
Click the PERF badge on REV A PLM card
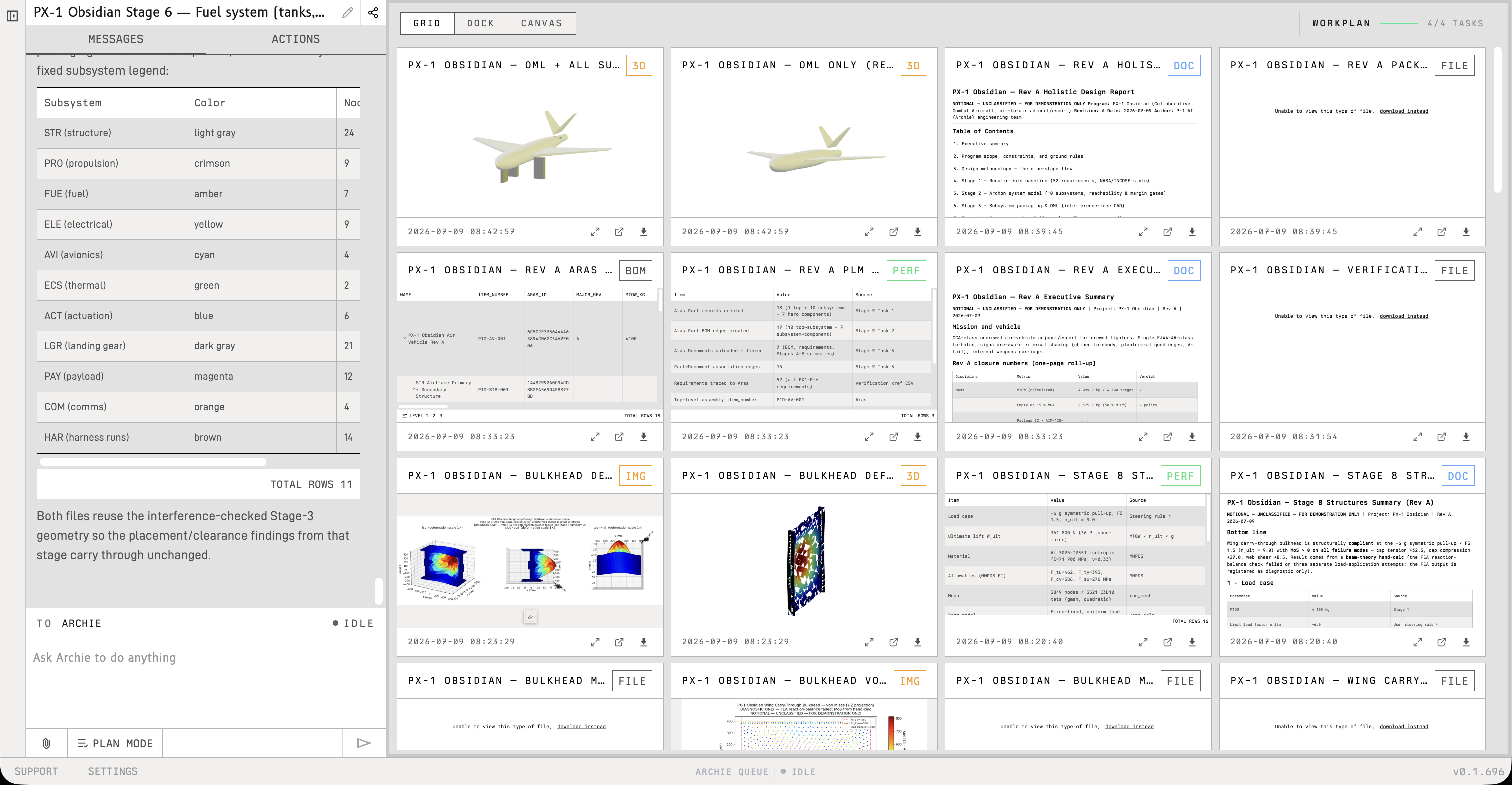pyautogui.click(x=906, y=270)
